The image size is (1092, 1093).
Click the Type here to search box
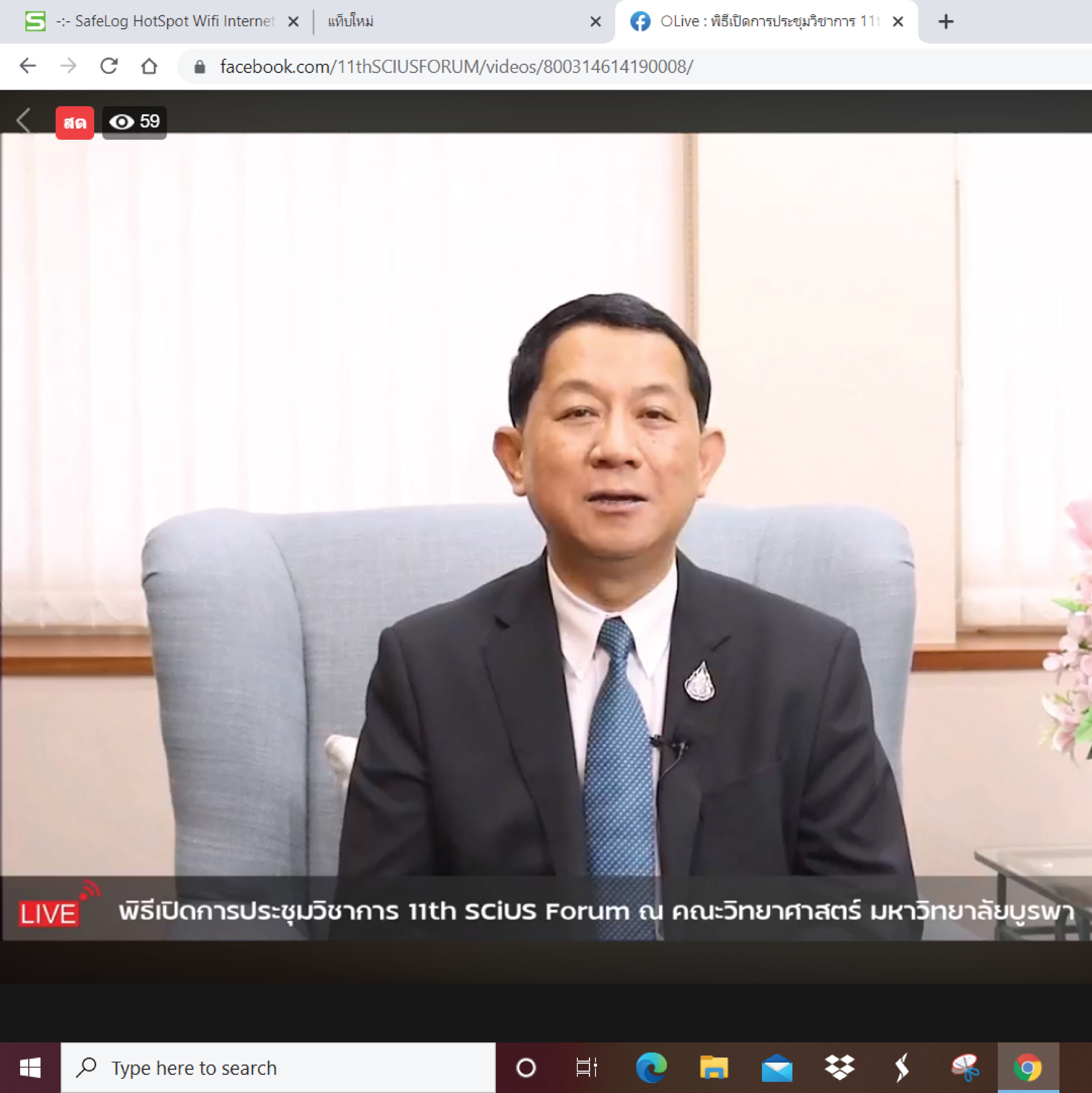point(278,1068)
